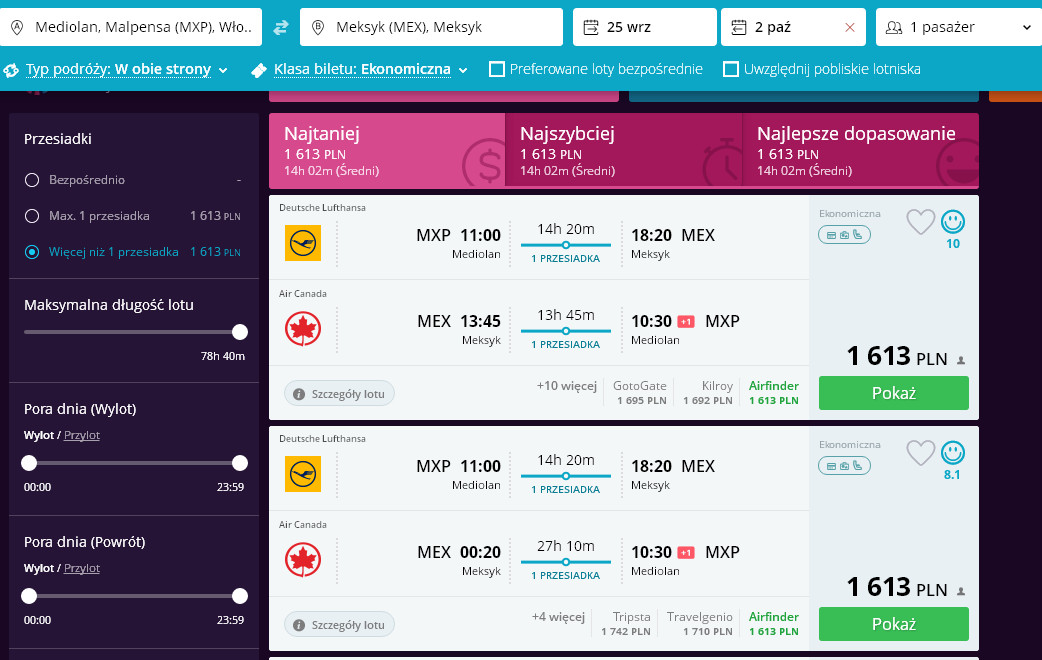1042x660 pixels.
Task: Open the 1 pasażer passenger selector
Action: [958, 27]
